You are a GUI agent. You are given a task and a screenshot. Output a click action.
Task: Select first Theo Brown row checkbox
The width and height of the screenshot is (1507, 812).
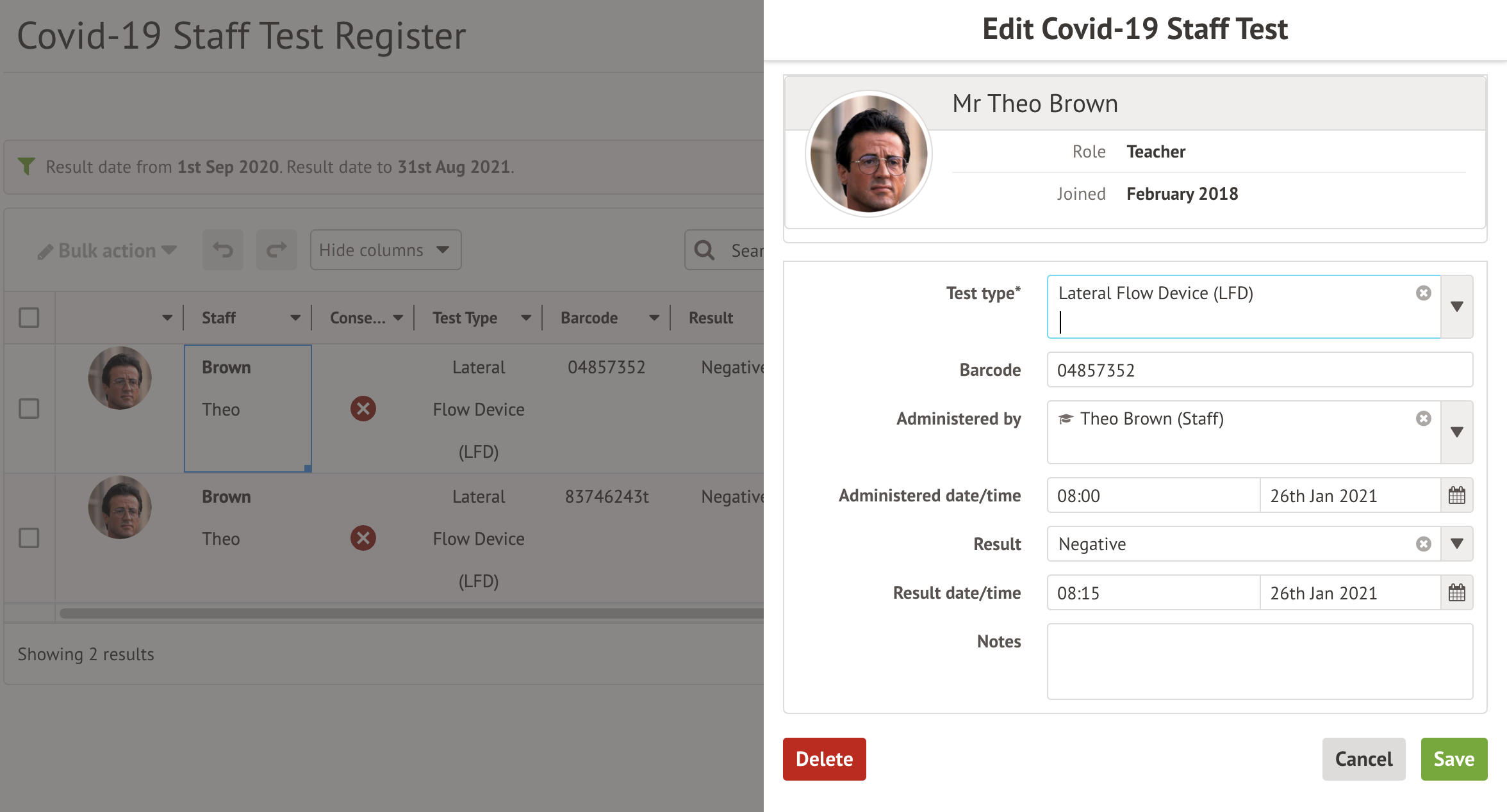[x=29, y=409]
